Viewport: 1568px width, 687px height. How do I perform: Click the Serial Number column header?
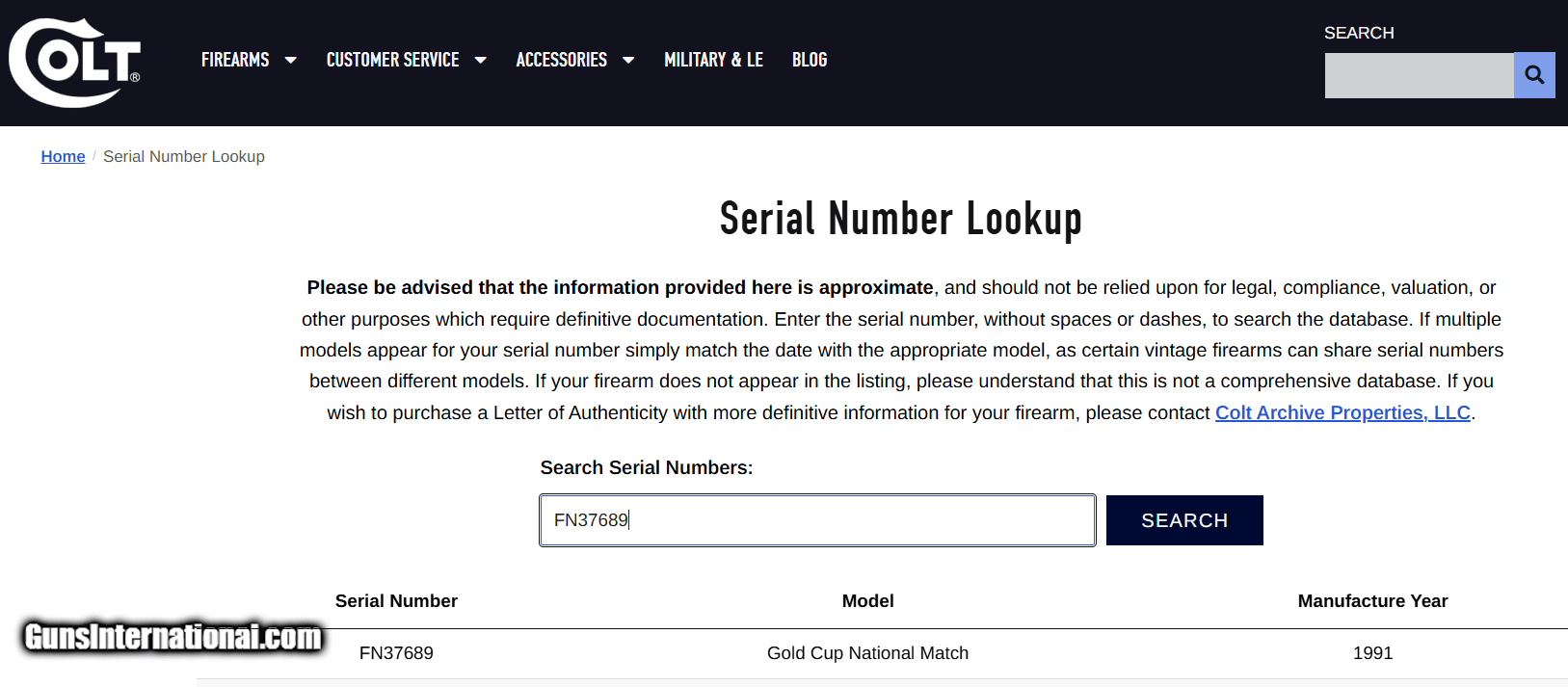point(396,601)
